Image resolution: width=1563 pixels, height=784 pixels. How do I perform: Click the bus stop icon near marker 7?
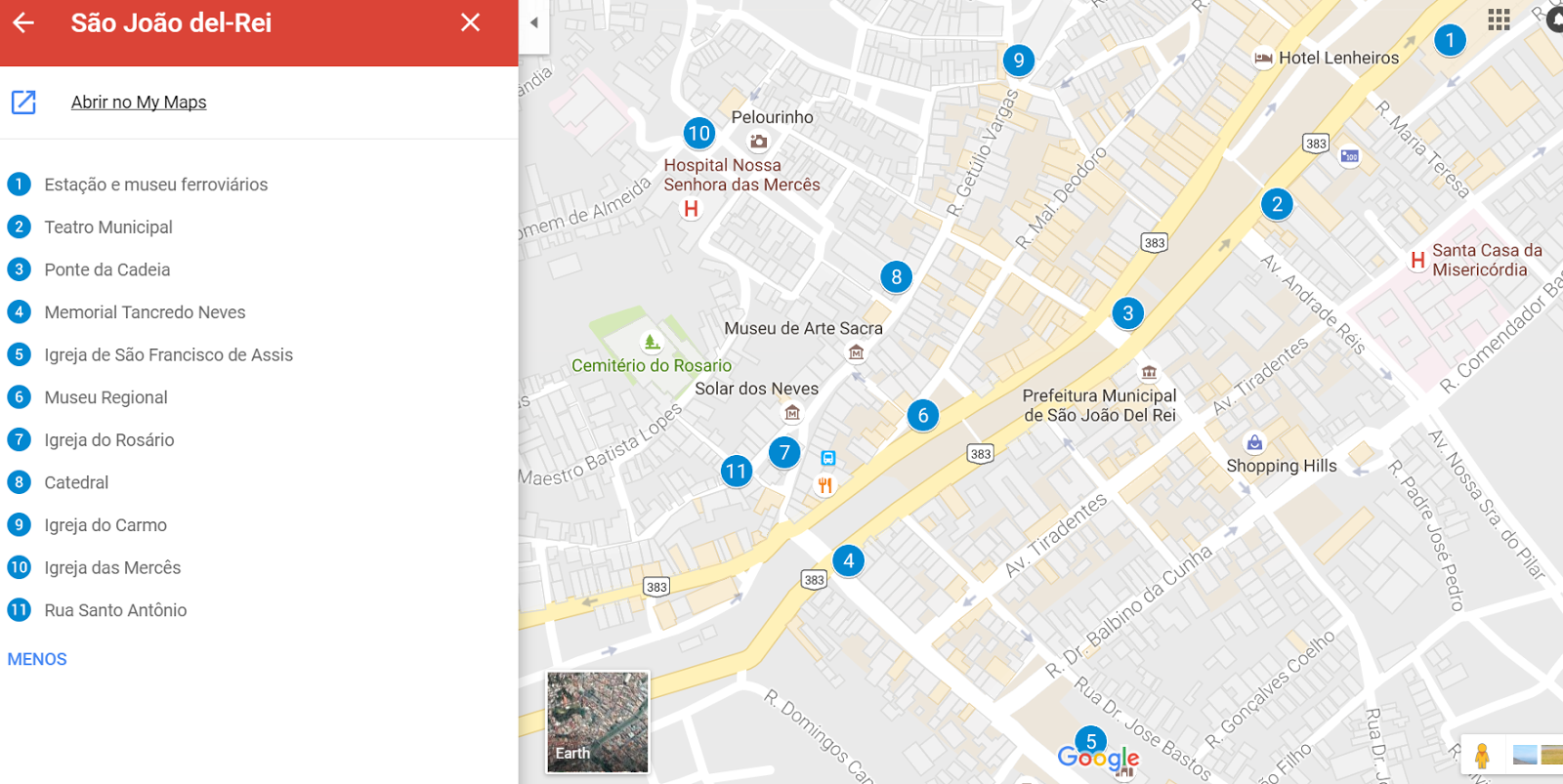pyautogui.click(x=828, y=459)
